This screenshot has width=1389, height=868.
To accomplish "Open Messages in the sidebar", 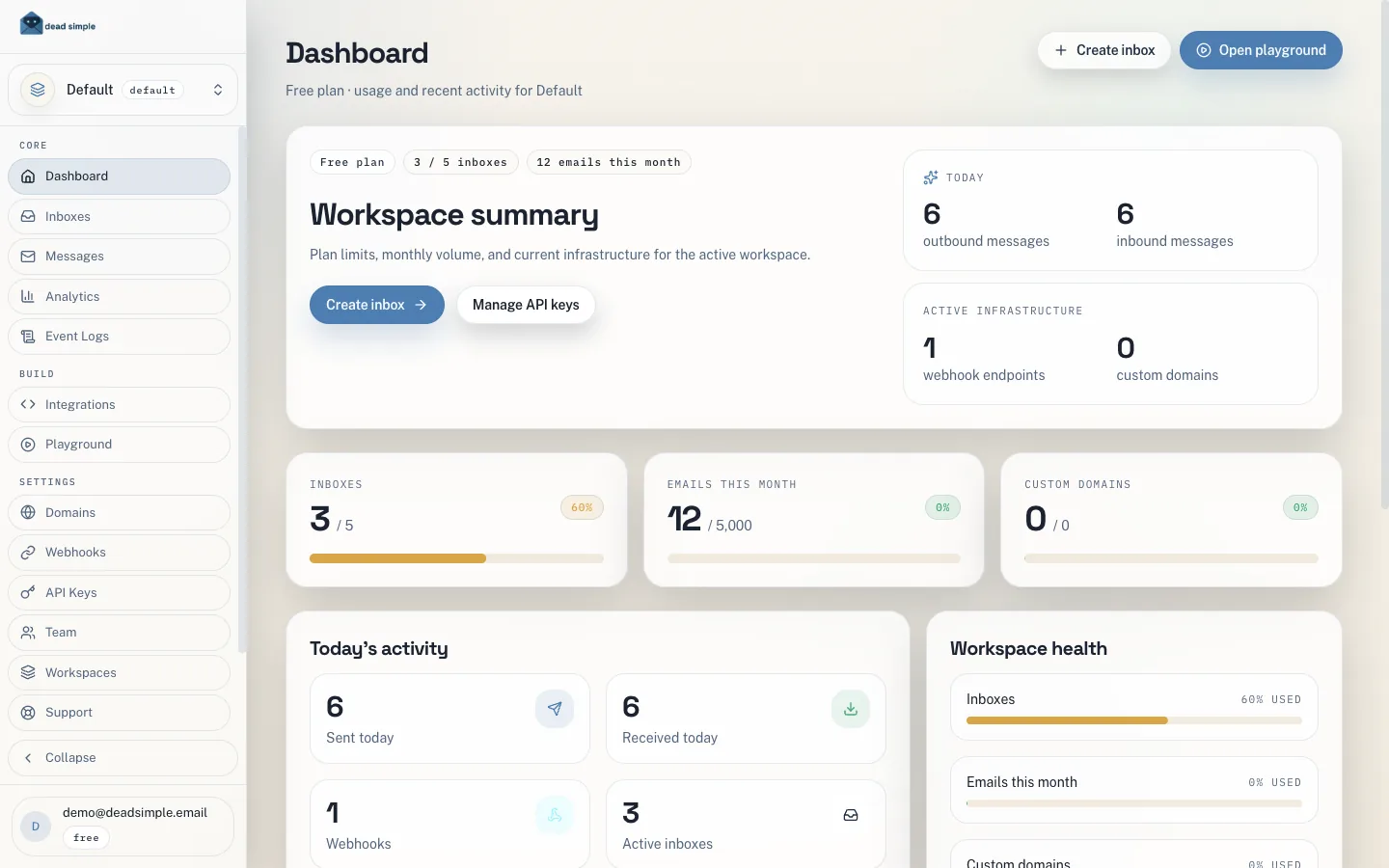I will pos(119,257).
